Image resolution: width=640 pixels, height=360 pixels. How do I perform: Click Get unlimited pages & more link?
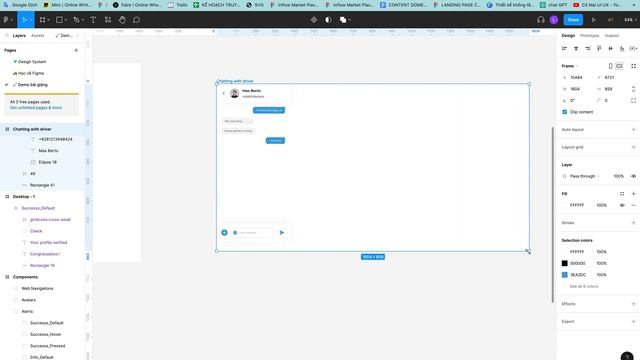click(36, 108)
